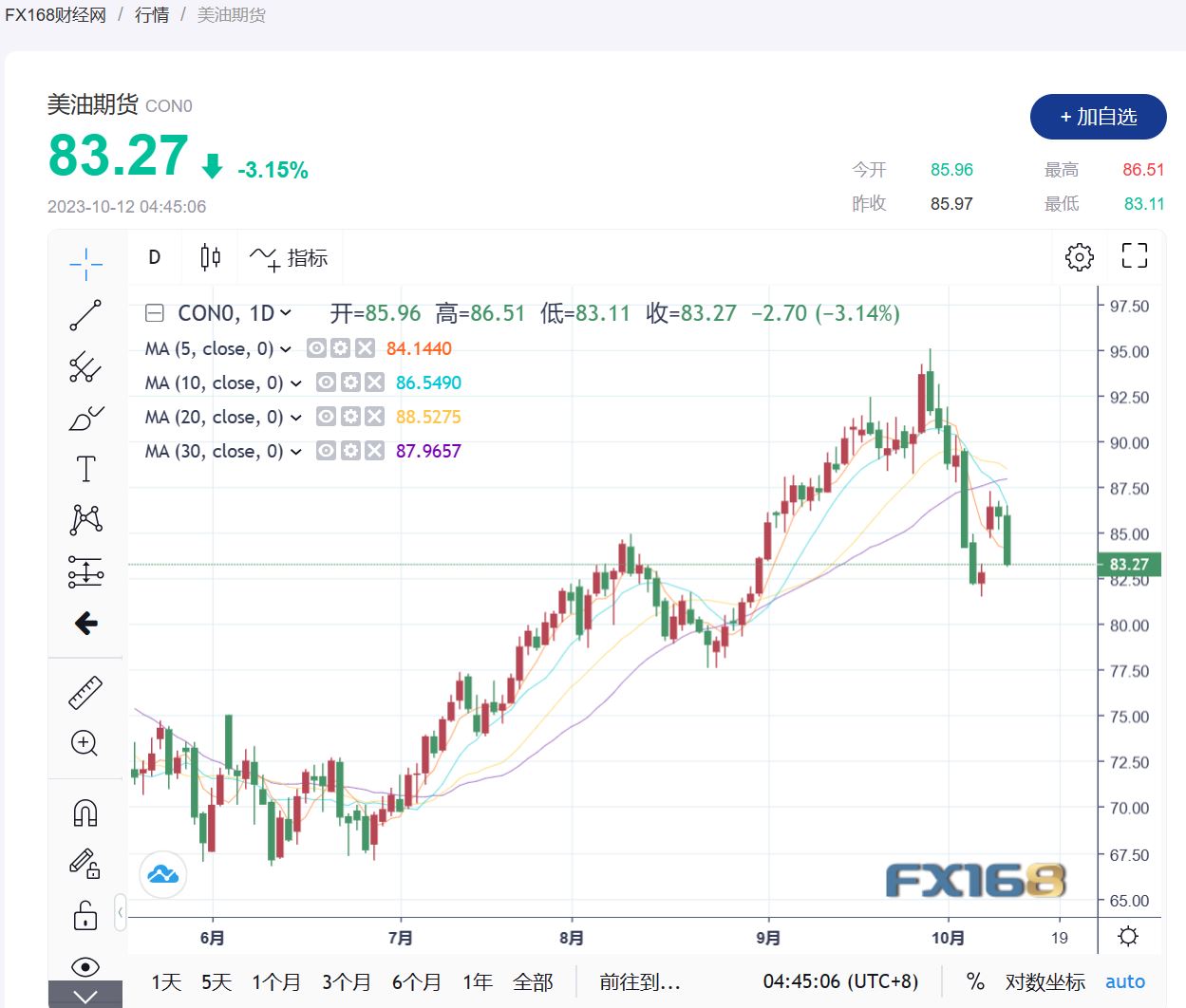Image resolution: width=1186 pixels, height=1008 pixels.
Task: Open the candlestick chart style selector
Action: coord(210,257)
